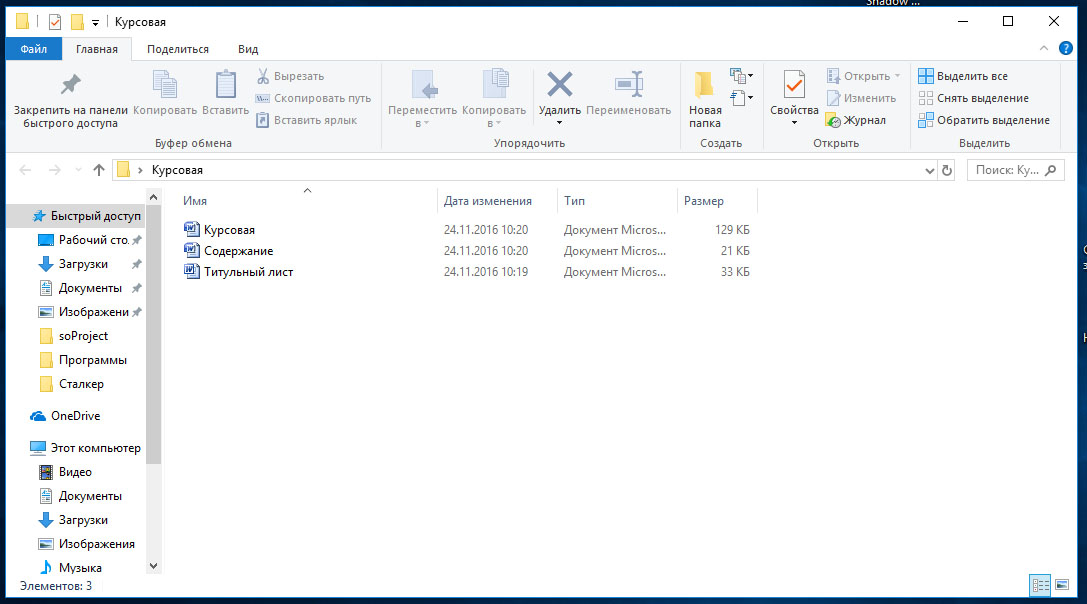Open the Журнал (History) ribbon icon
This screenshot has height=604, width=1087.
[x=835, y=120]
